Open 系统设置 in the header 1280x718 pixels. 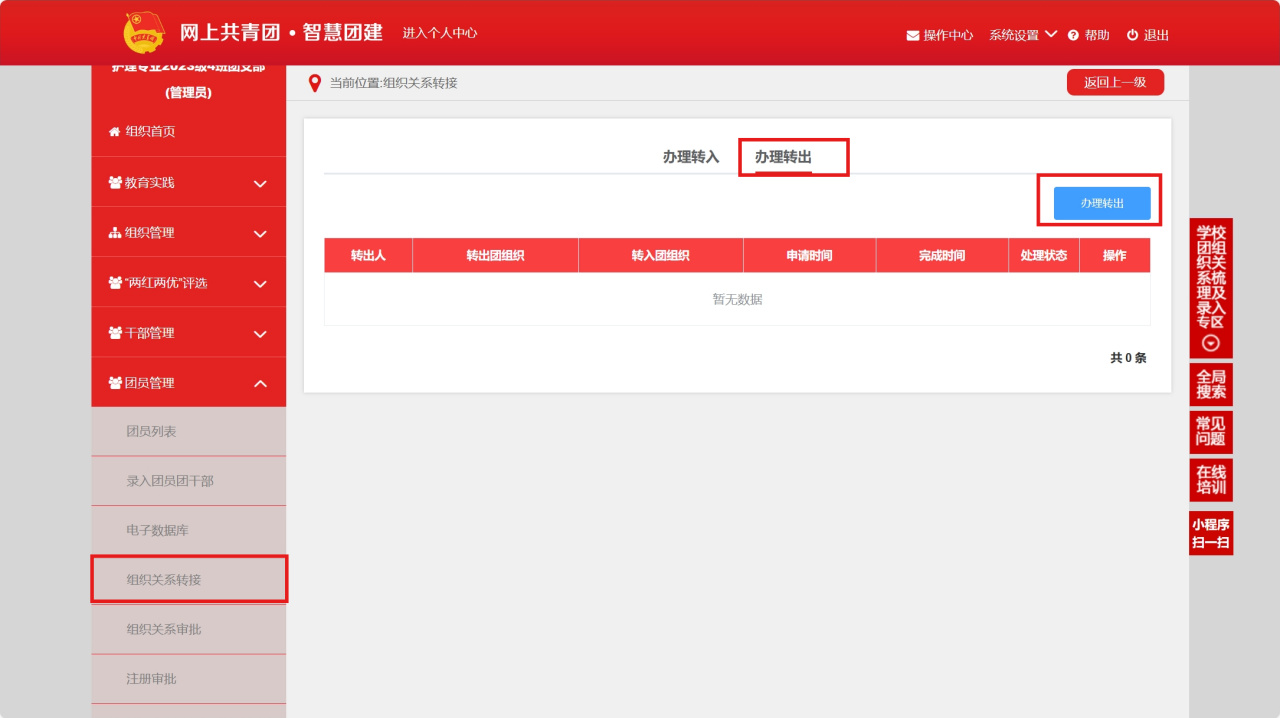[x=1014, y=35]
